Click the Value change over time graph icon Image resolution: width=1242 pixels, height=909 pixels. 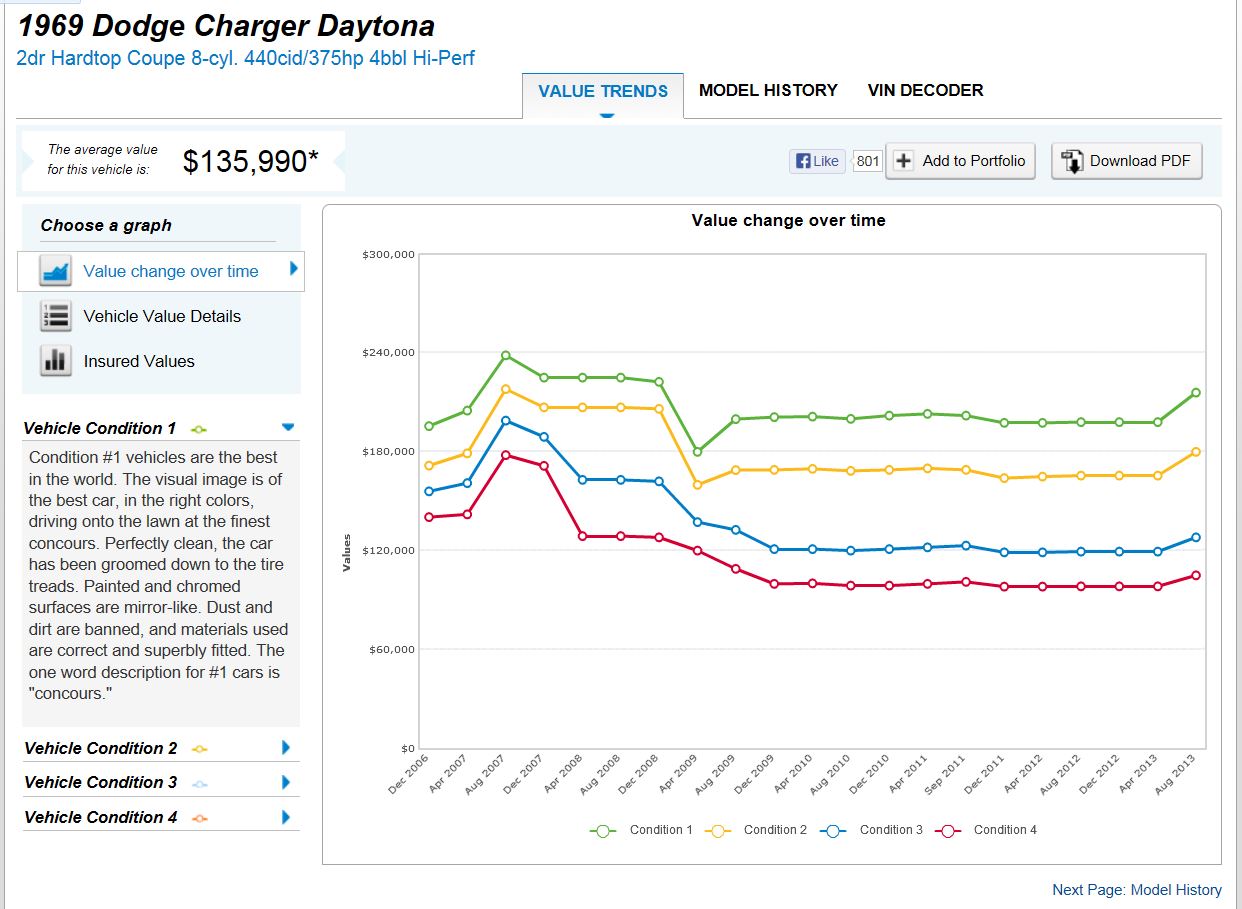coord(55,271)
